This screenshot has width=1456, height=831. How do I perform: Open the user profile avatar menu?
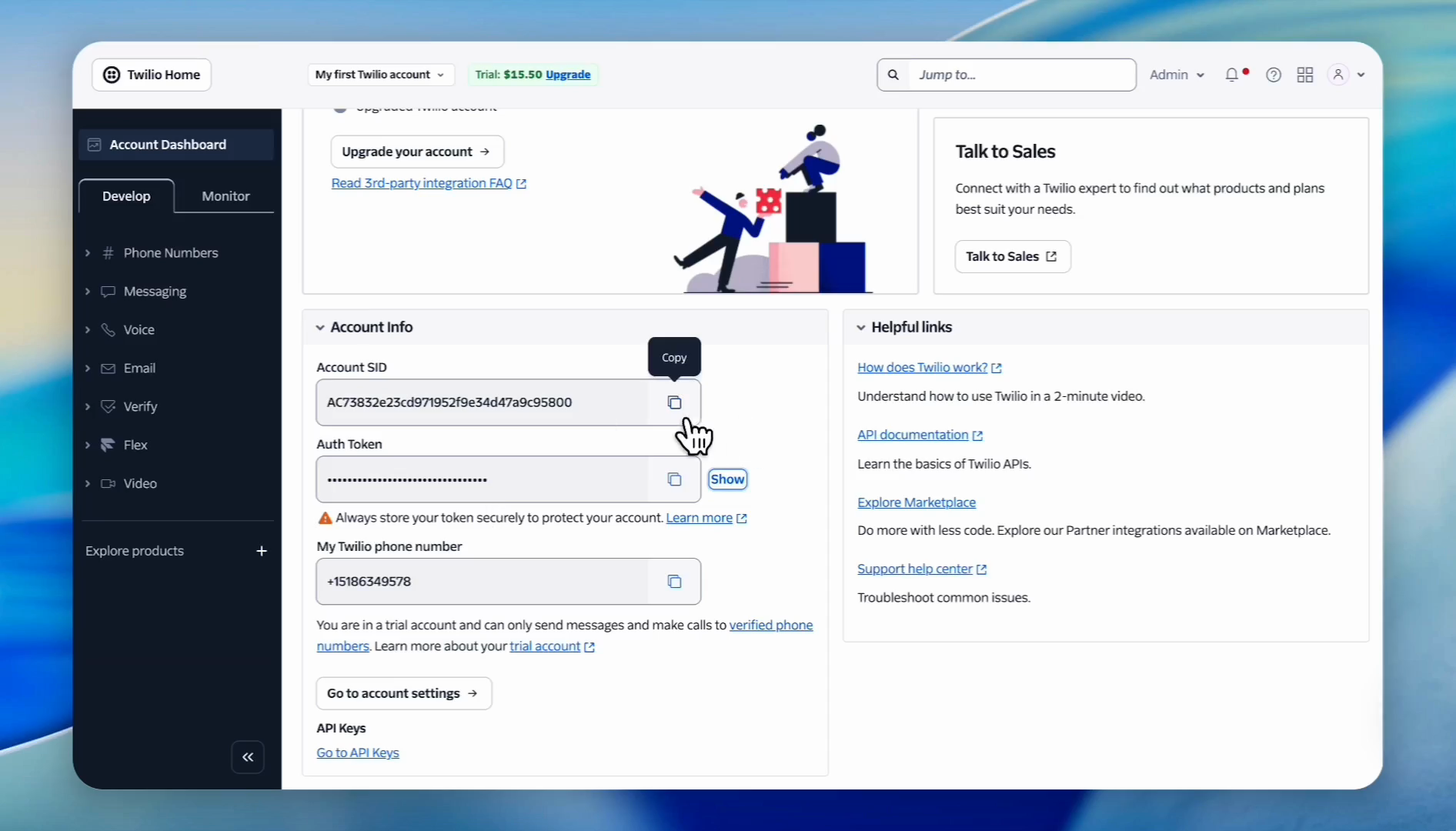point(1339,75)
